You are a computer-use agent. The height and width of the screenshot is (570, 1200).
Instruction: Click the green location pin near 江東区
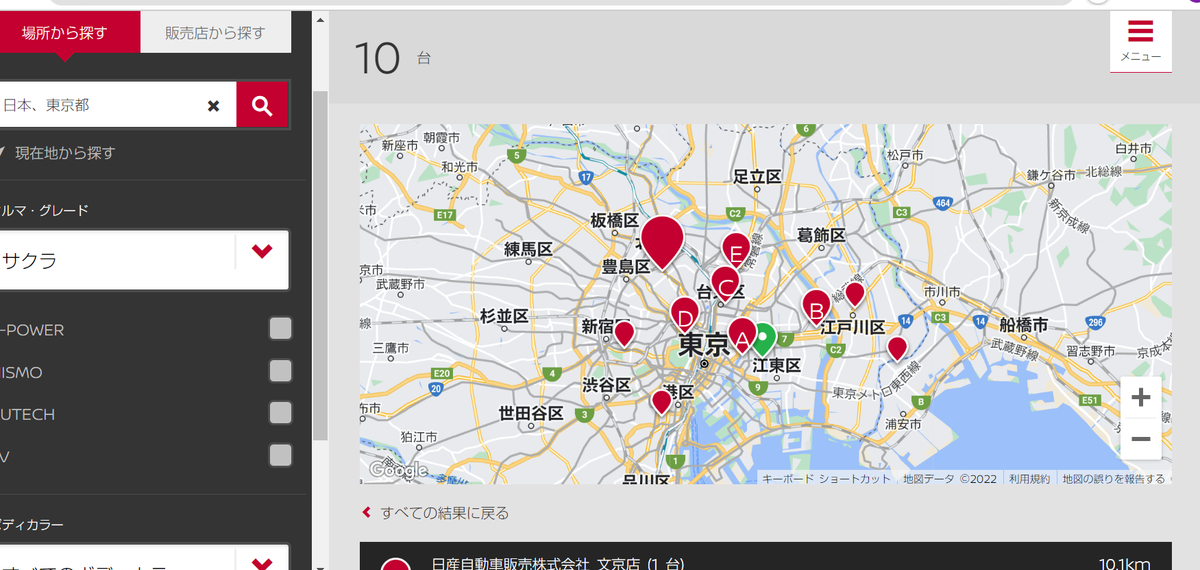pos(765,341)
